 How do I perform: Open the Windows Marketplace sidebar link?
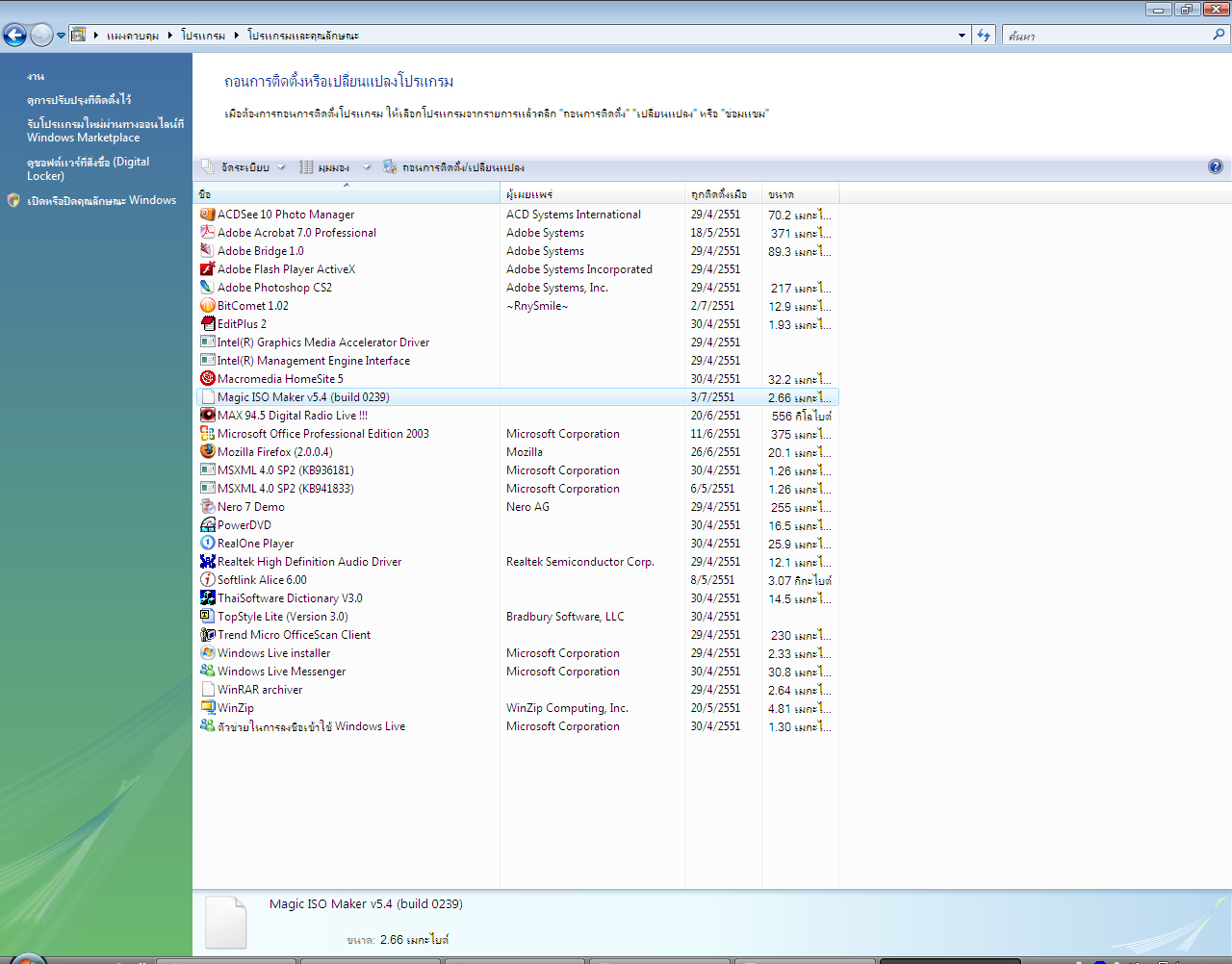tap(105, 131)
